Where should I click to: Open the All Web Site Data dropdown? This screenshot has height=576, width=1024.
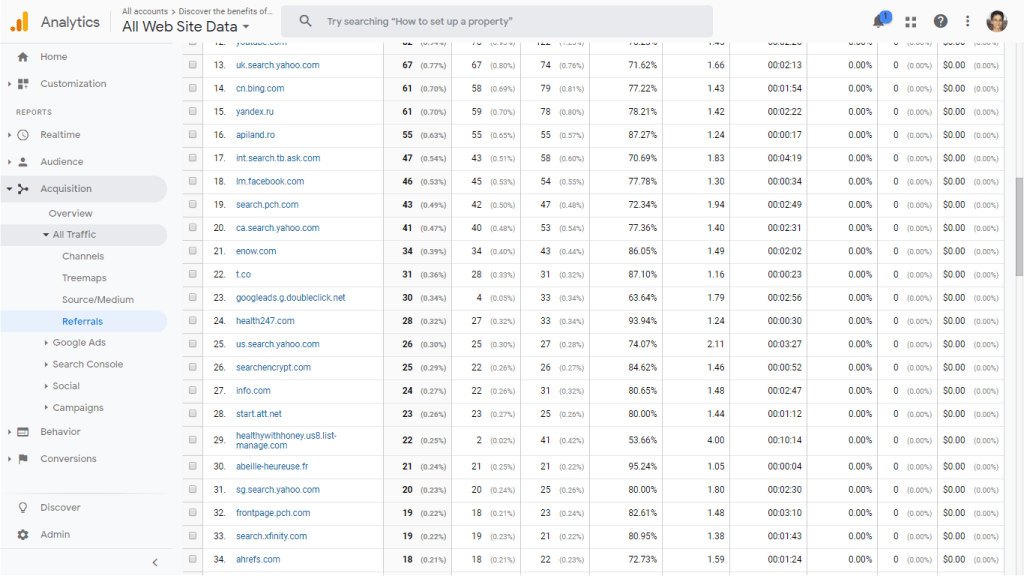(x=185, y=27)
